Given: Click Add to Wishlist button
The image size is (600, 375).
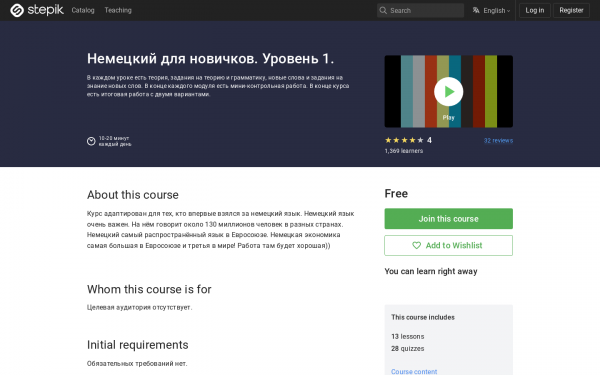Looking at the screenshot, I should coord(448,245).
